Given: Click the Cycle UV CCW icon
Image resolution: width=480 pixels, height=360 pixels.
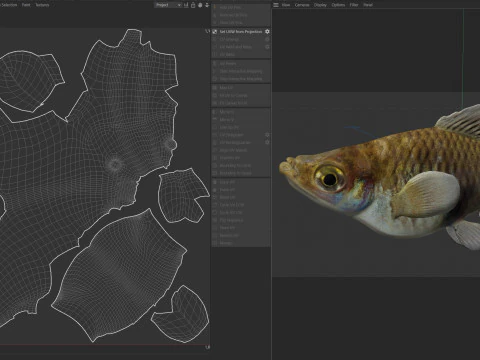Looking at the screenshot, I should 215,205.
